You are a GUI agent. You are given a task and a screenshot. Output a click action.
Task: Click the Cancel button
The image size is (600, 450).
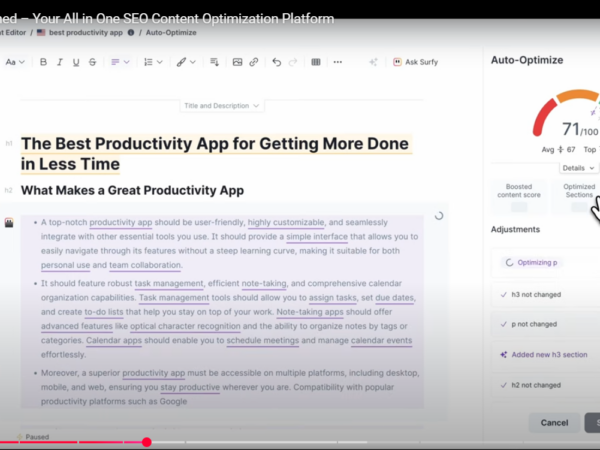click(554, 422)
